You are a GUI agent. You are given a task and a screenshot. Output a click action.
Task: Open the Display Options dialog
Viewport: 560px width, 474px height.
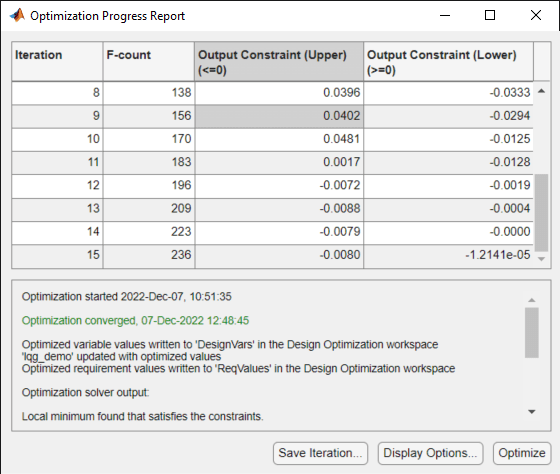pos(430,453)
